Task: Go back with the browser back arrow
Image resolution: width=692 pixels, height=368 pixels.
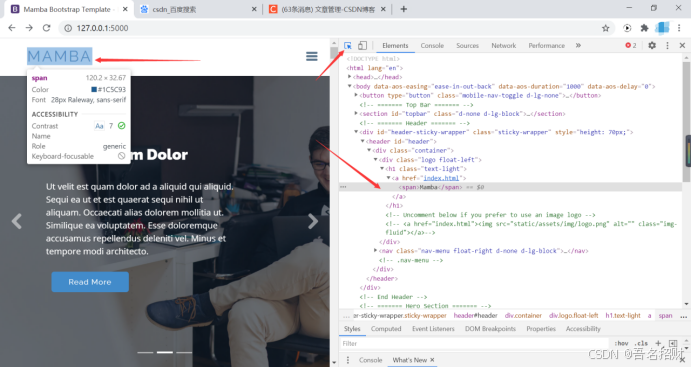Action: coord(11,28)
